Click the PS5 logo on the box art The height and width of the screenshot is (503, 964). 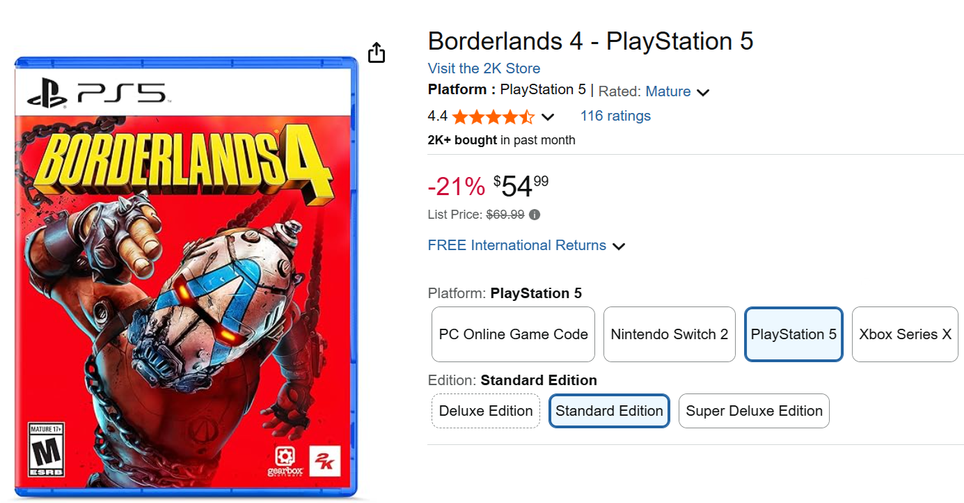(x=96, y=95)
